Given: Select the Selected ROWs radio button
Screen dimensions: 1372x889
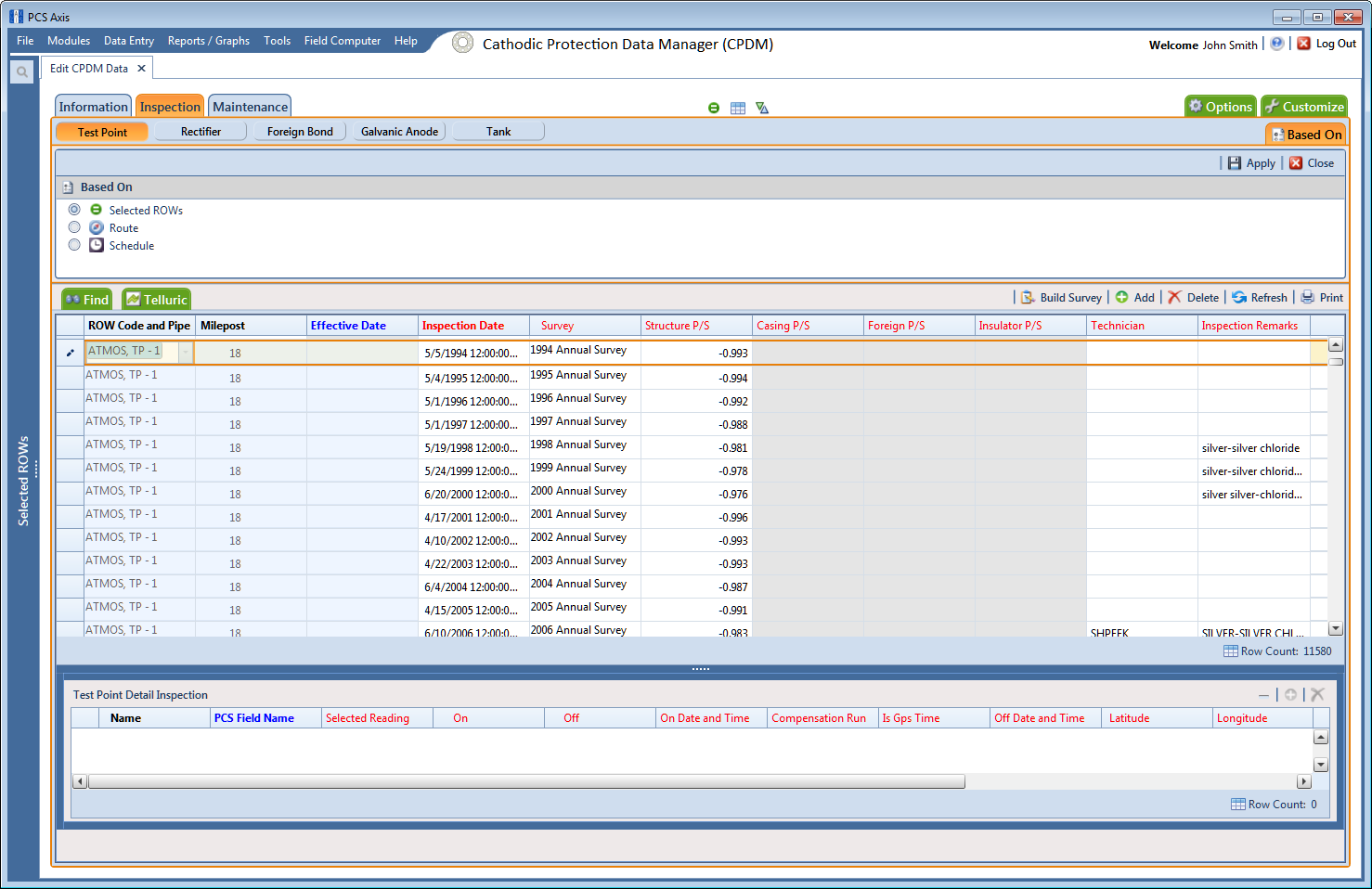Looking at the screenshot, I should click(74, 210).
